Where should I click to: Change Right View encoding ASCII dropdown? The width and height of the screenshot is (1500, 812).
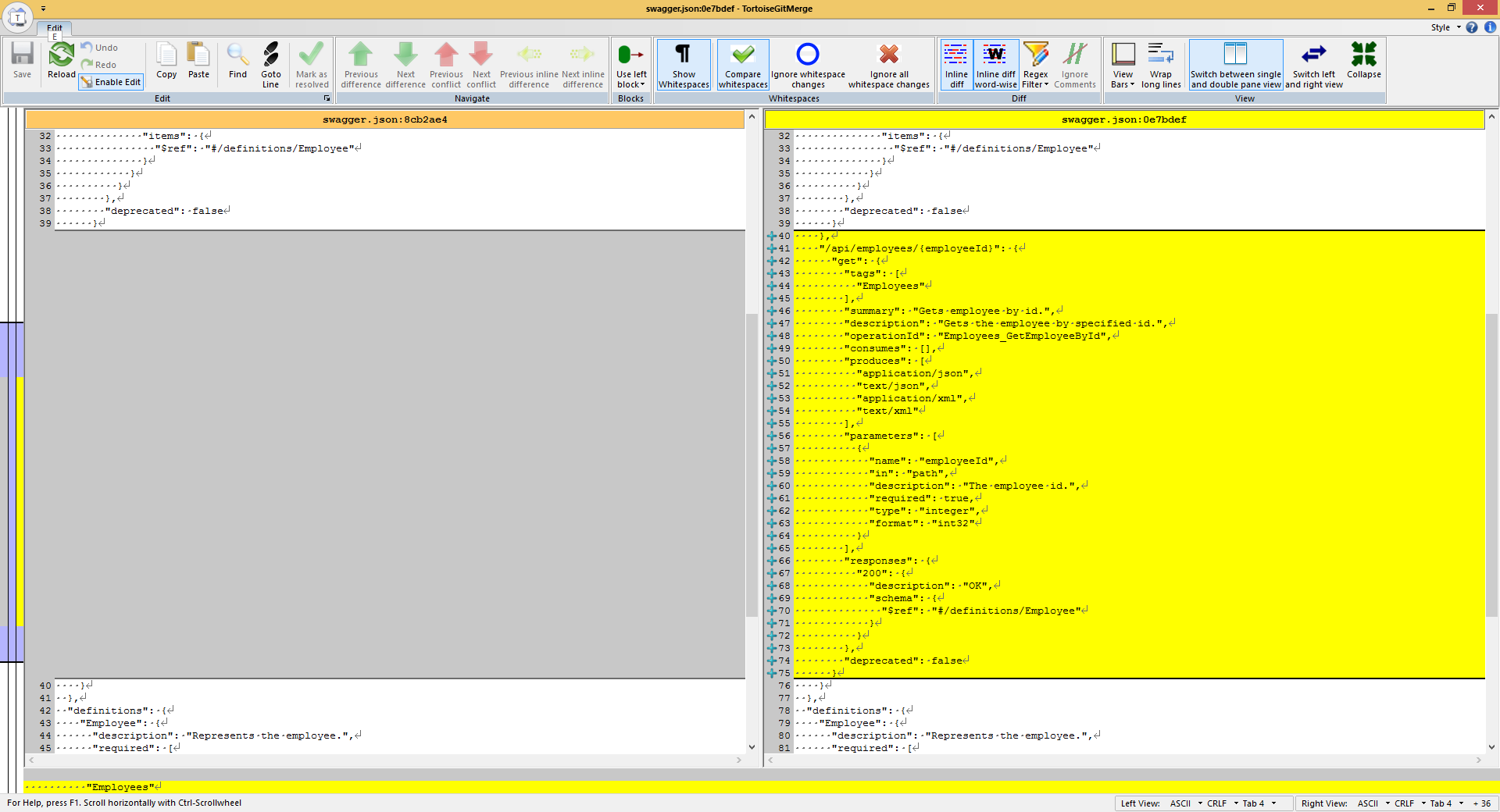pyautogui.click(x=1374, y=803)
